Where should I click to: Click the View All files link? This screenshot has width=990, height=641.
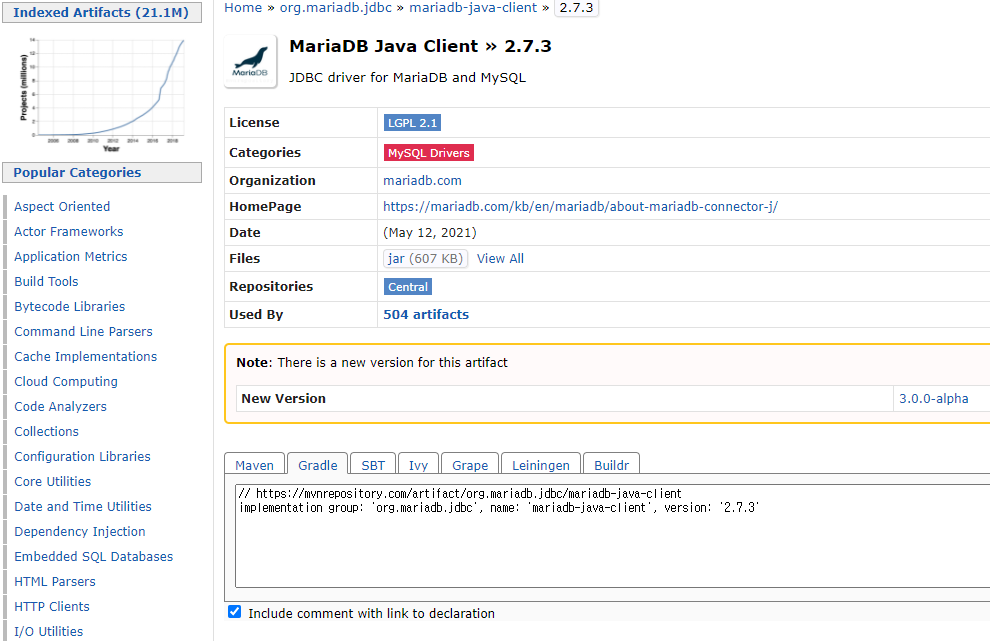point(500,258)
